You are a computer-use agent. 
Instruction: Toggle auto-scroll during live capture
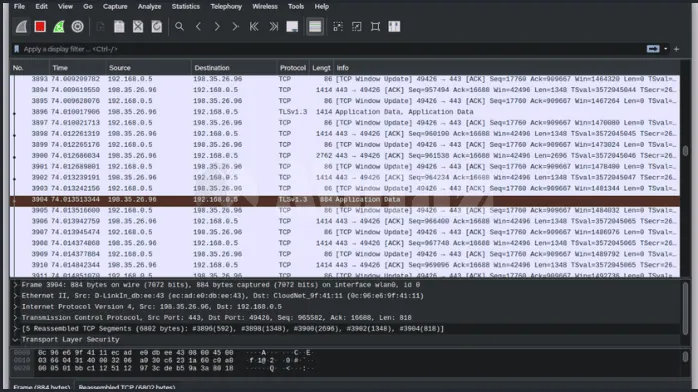click(292, 27)
